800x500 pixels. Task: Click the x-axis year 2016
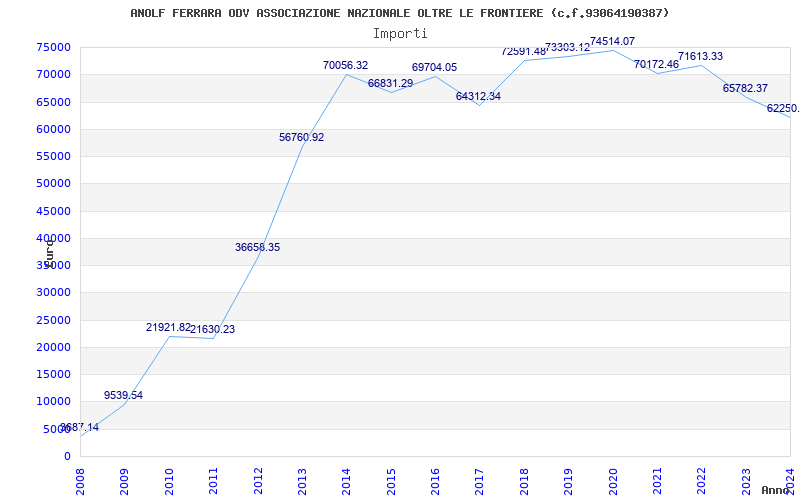[x=435, y=481]
